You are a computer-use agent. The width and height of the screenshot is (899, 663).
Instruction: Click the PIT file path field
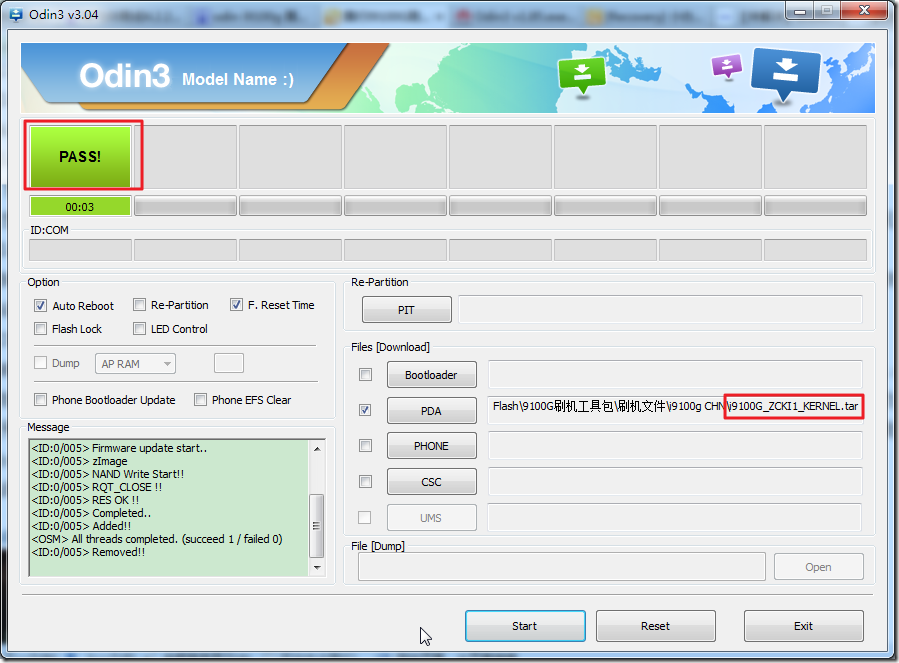coord(660,310)
